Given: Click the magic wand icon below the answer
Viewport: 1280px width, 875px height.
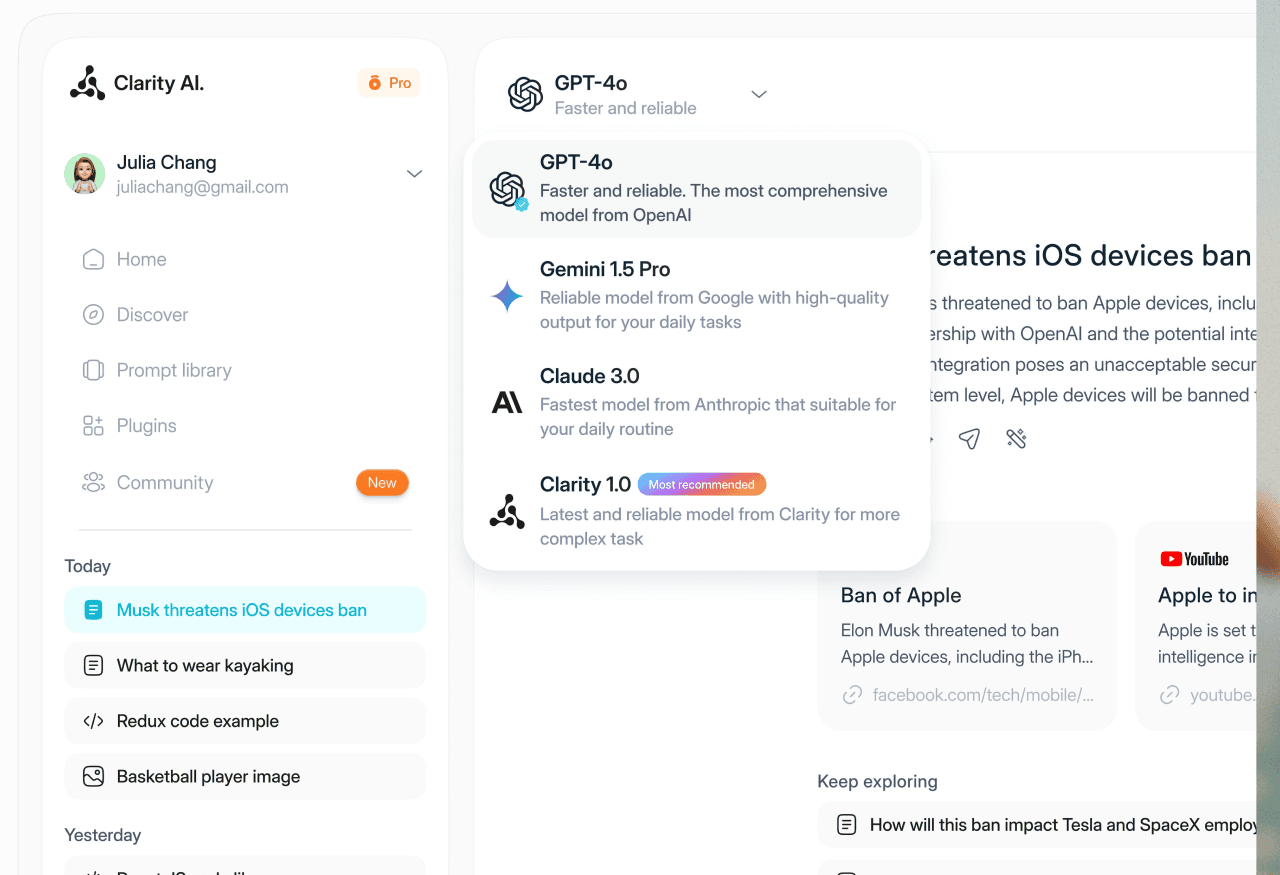Looking at the screenshot, I should pos(1017,439).
